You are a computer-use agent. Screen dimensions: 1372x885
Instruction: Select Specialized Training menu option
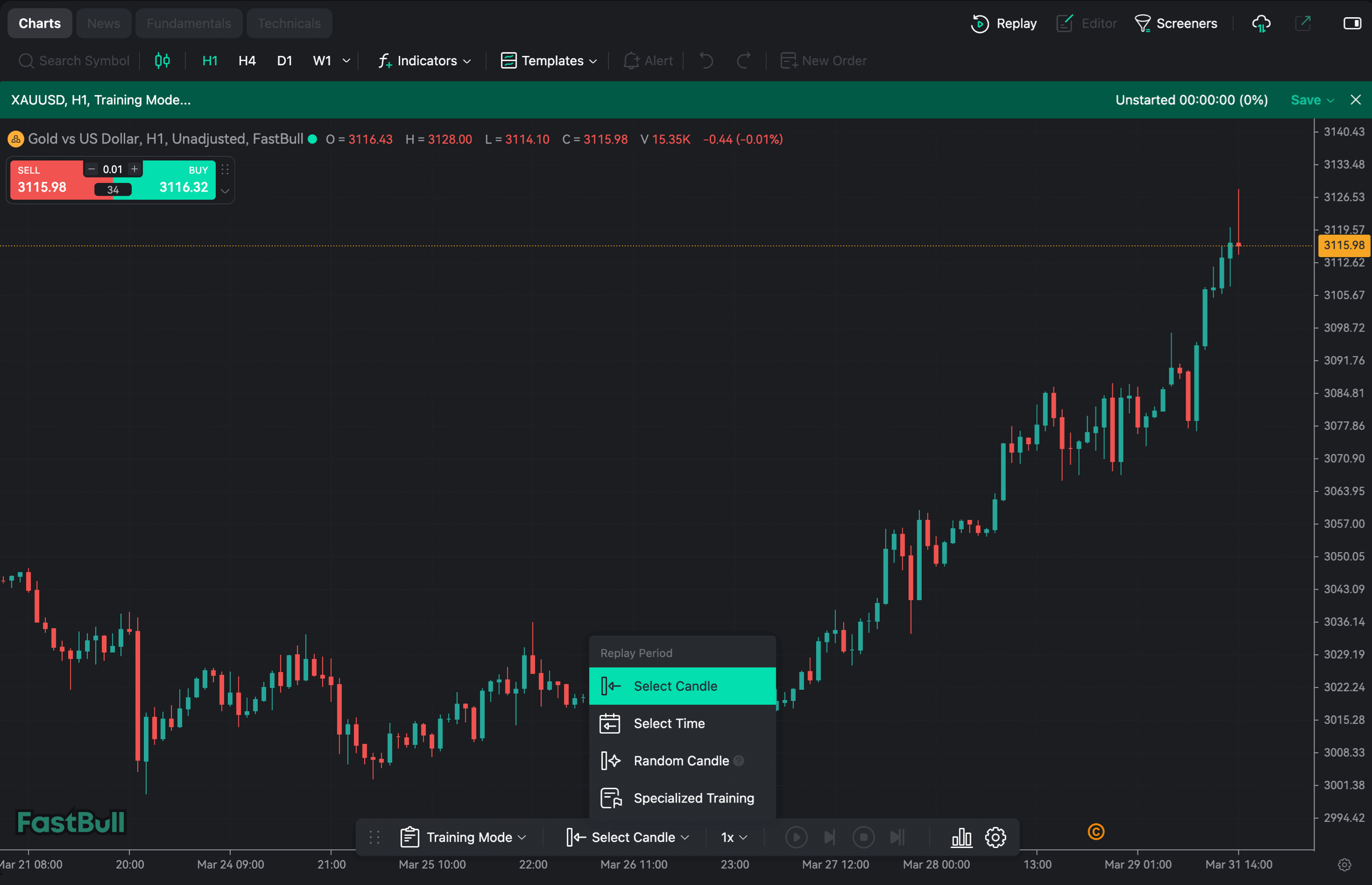[693, 798]
